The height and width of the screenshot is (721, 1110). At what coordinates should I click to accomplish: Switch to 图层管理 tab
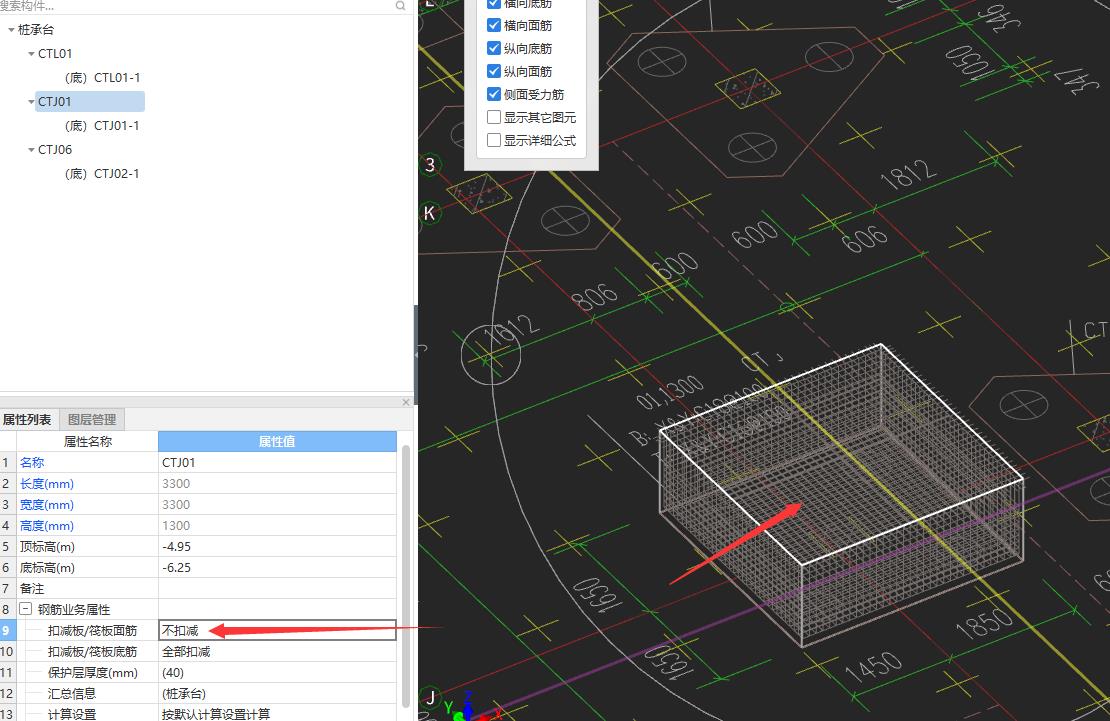pyautogui.click(x=92, y=420)
